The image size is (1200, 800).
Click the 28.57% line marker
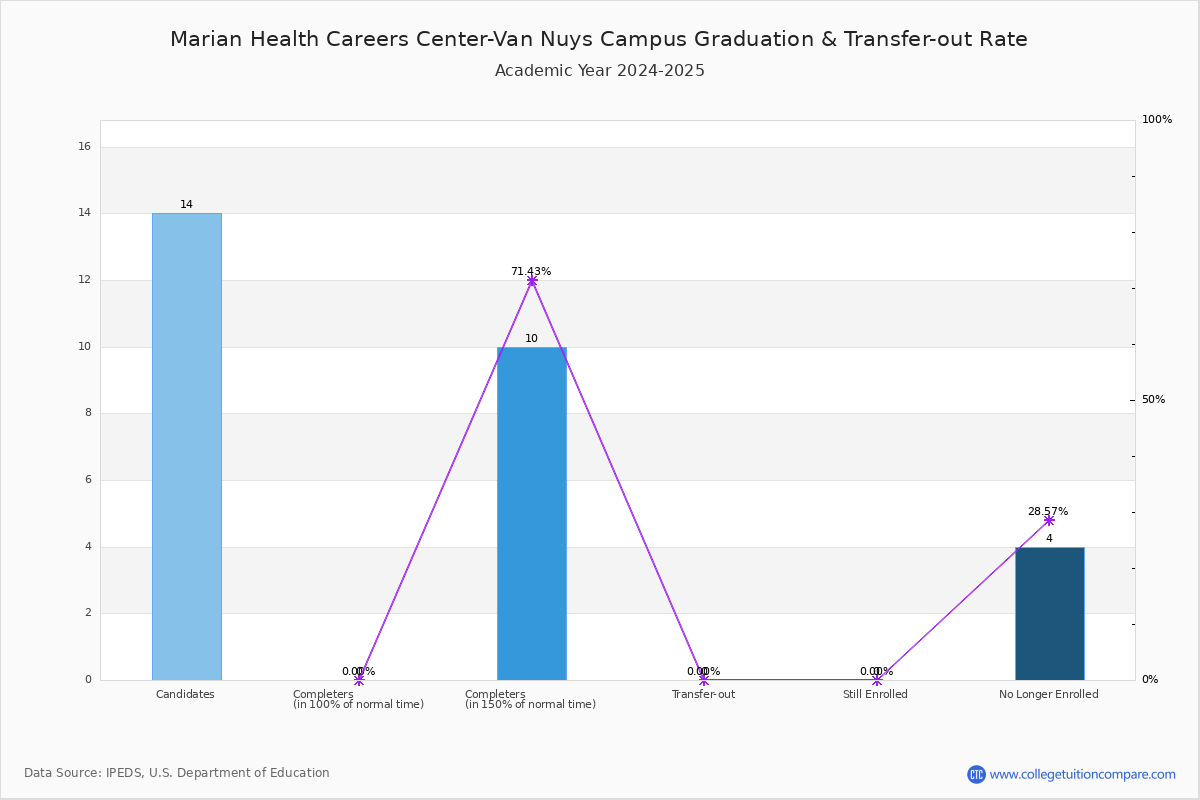click(x=1049, y=520)
